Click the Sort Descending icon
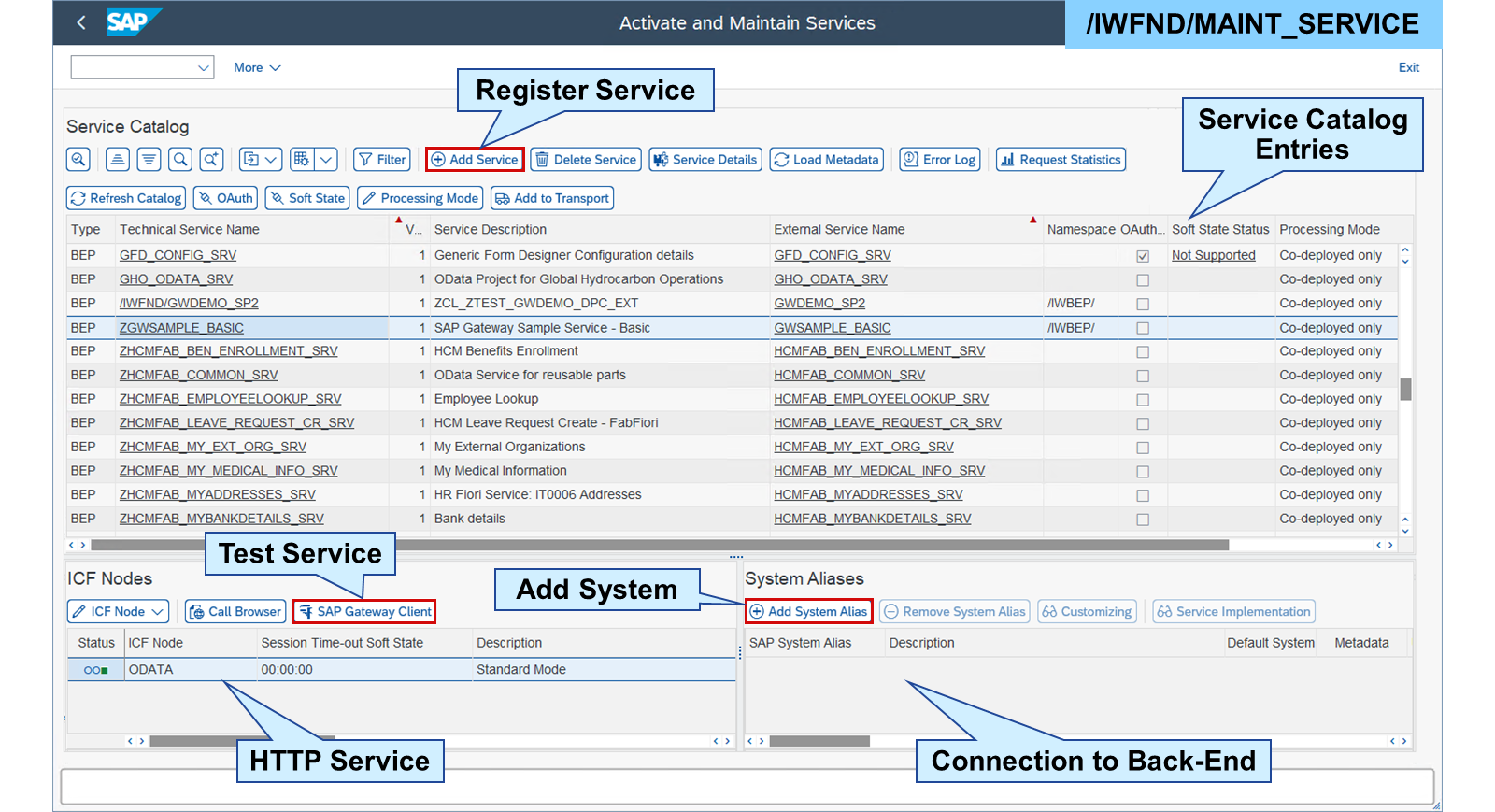The height and width of the screenshot is (812, 1495). [x=149, y=160]
